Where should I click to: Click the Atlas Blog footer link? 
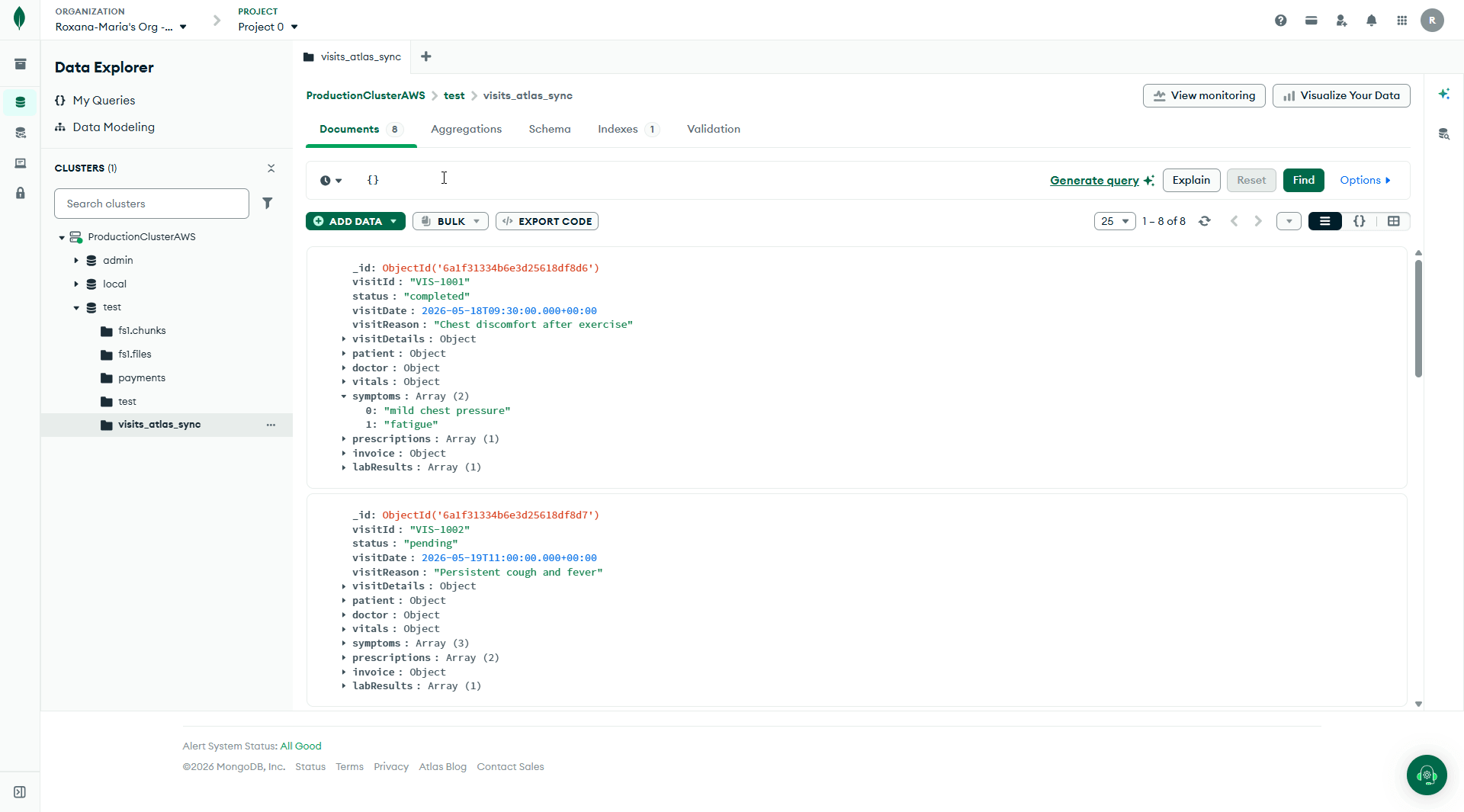point(442,767)
